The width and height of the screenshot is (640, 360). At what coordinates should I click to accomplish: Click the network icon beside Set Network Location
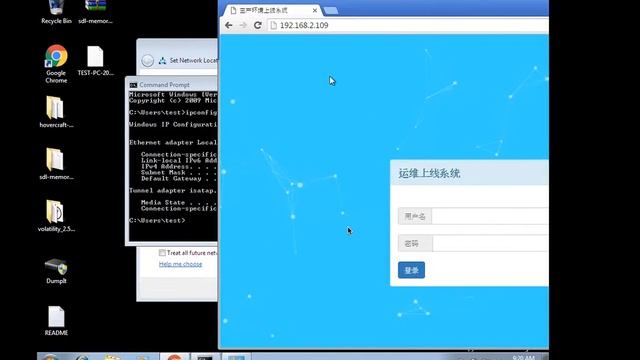click(x=162, y=61)
